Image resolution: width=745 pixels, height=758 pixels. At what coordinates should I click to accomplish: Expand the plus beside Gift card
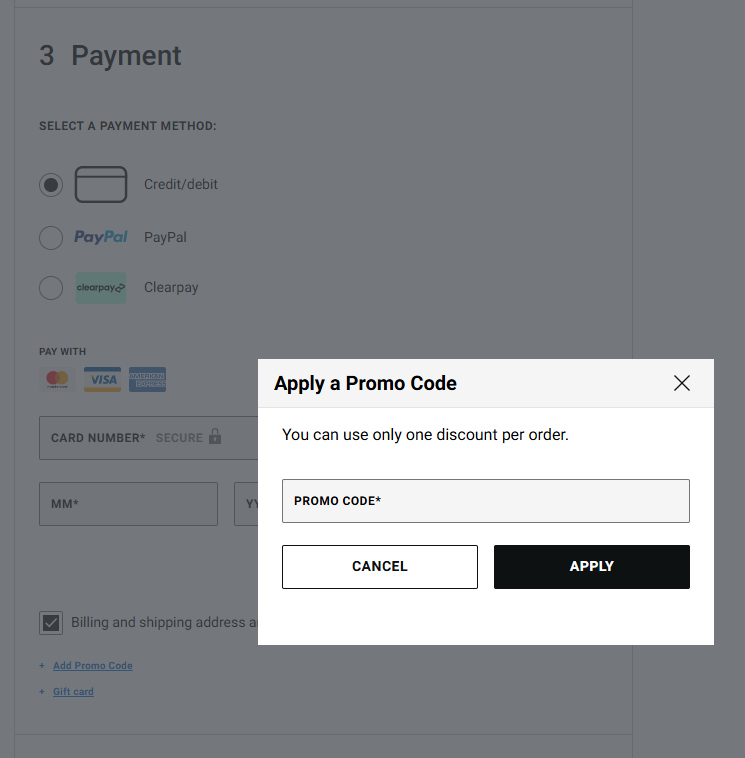click(42, 692)
